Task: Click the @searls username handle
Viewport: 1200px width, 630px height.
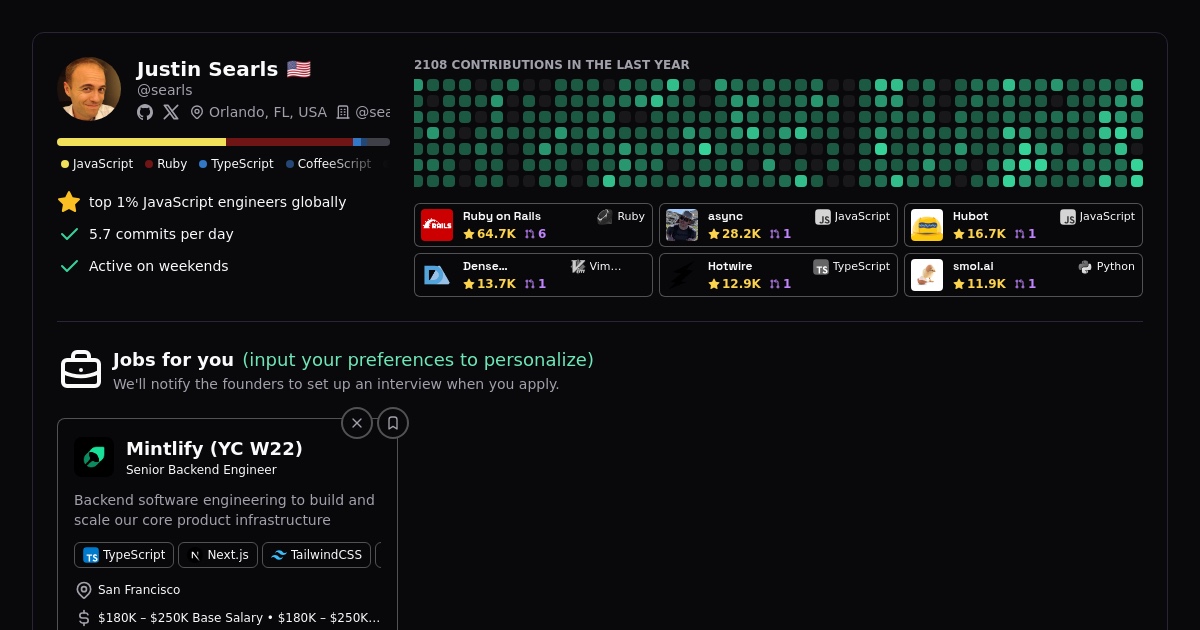Action: pos(165,90)
